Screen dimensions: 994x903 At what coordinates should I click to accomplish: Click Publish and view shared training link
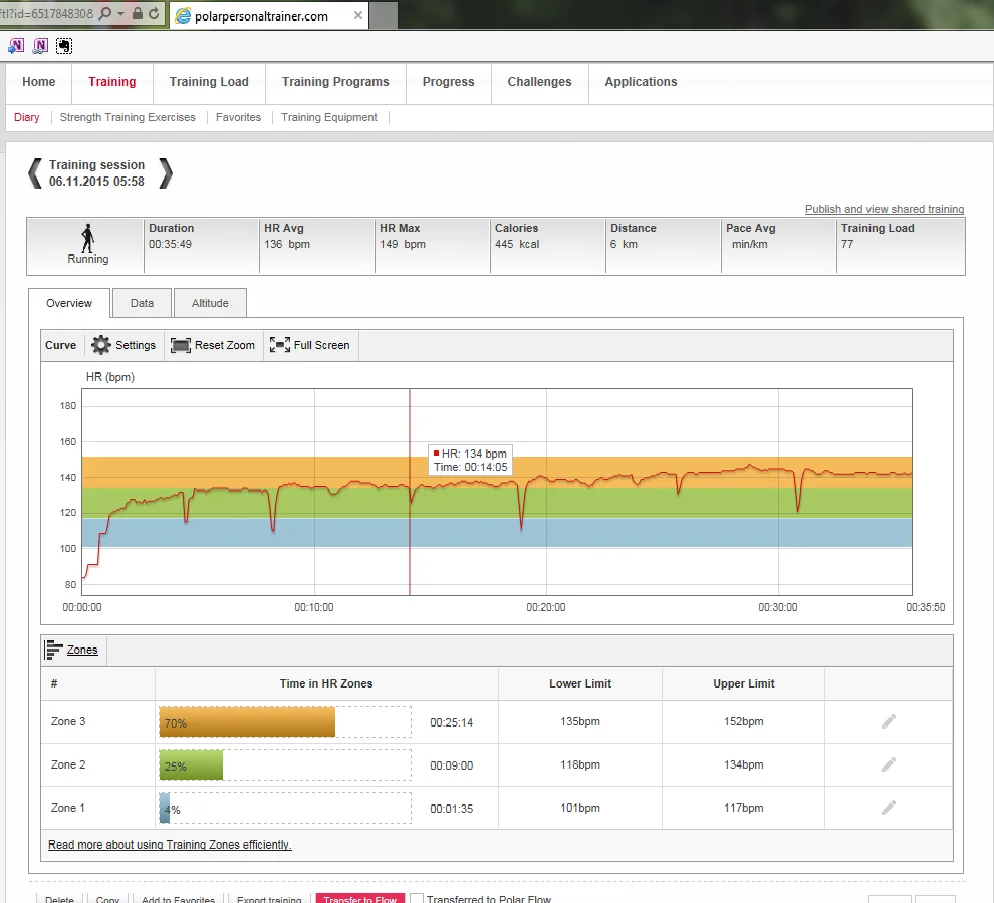884,210
